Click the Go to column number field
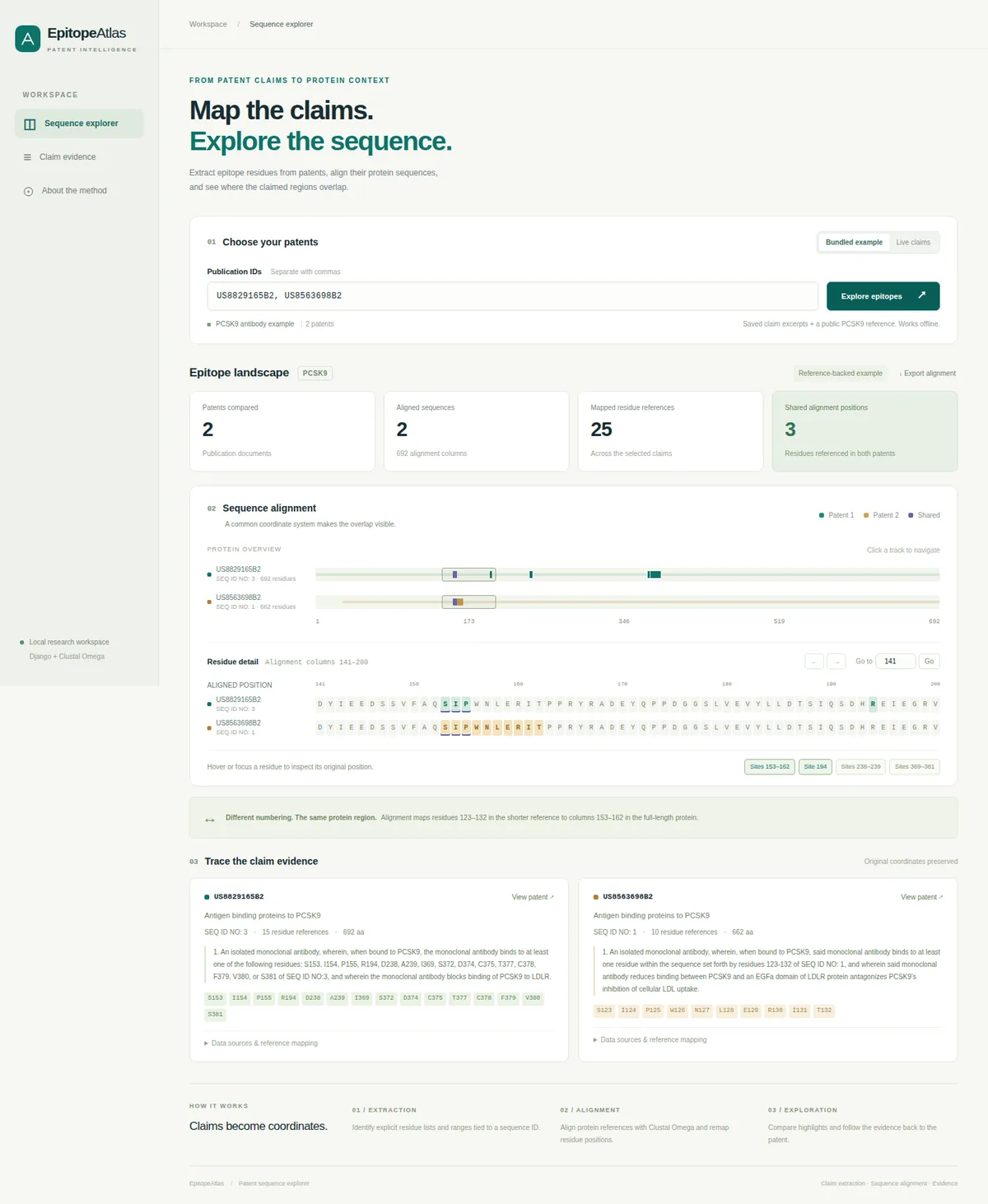 pyautogui.click(x=895, y=662)
